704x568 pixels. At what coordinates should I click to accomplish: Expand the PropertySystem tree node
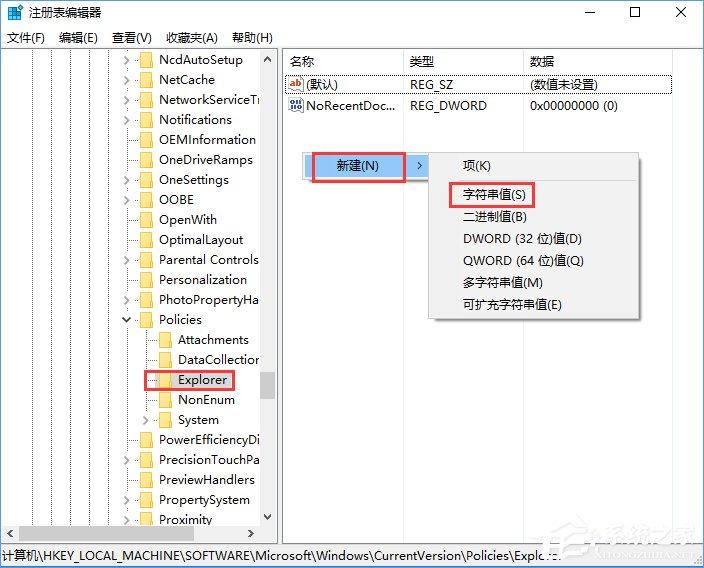[127, 500]
